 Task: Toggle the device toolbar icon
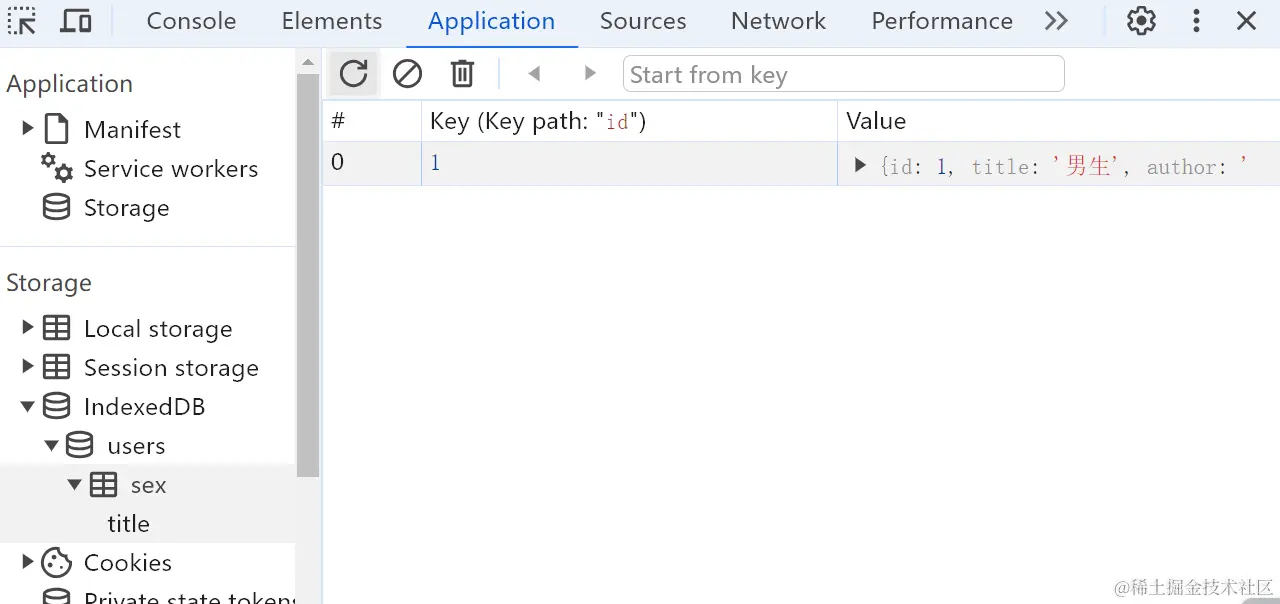(x=76, y=21)
